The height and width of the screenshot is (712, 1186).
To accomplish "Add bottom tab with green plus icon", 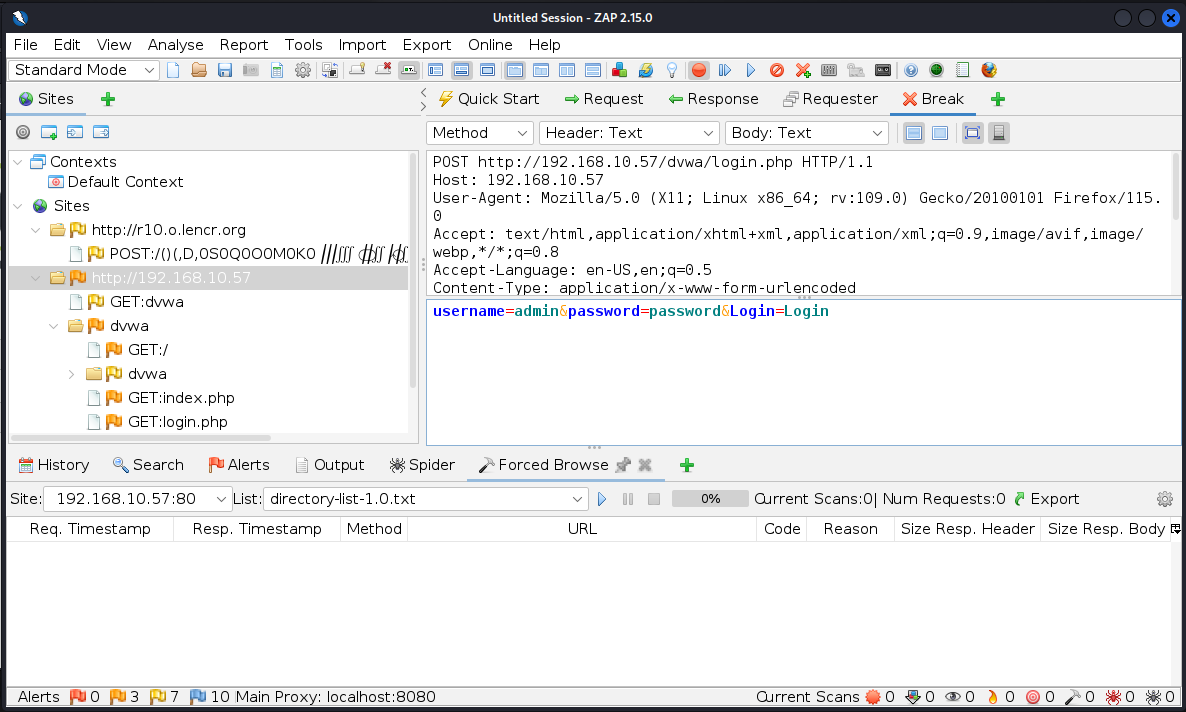I will (687, 465).
